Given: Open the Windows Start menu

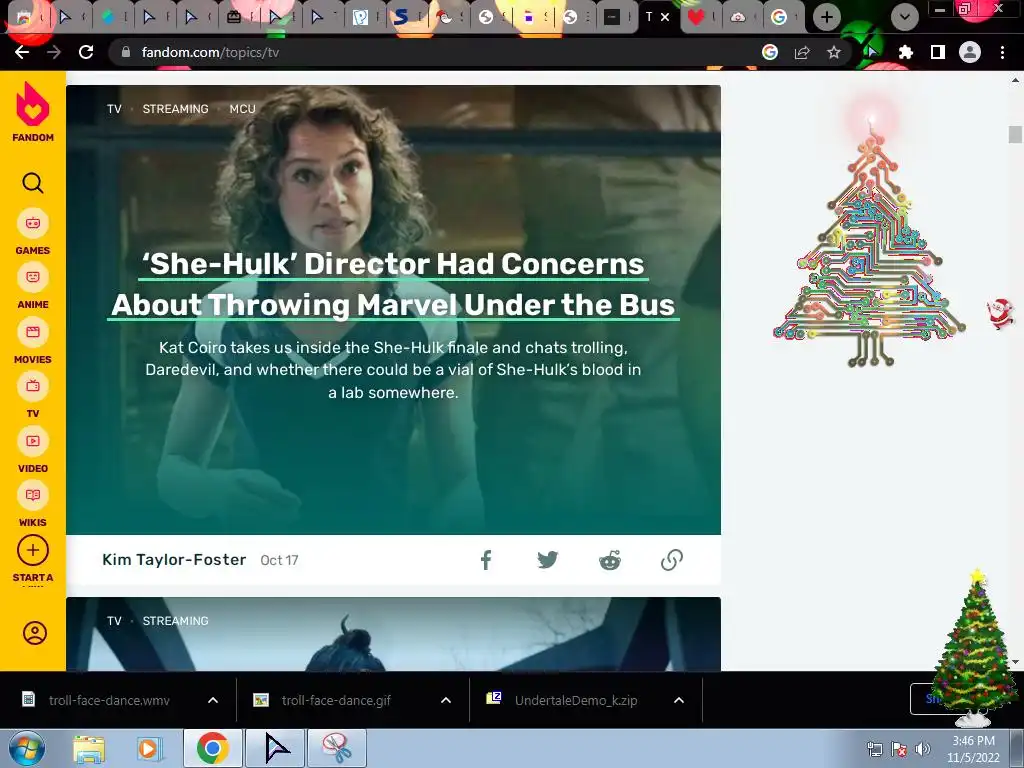Looking at the screenshot, I should tap(27, 748).
